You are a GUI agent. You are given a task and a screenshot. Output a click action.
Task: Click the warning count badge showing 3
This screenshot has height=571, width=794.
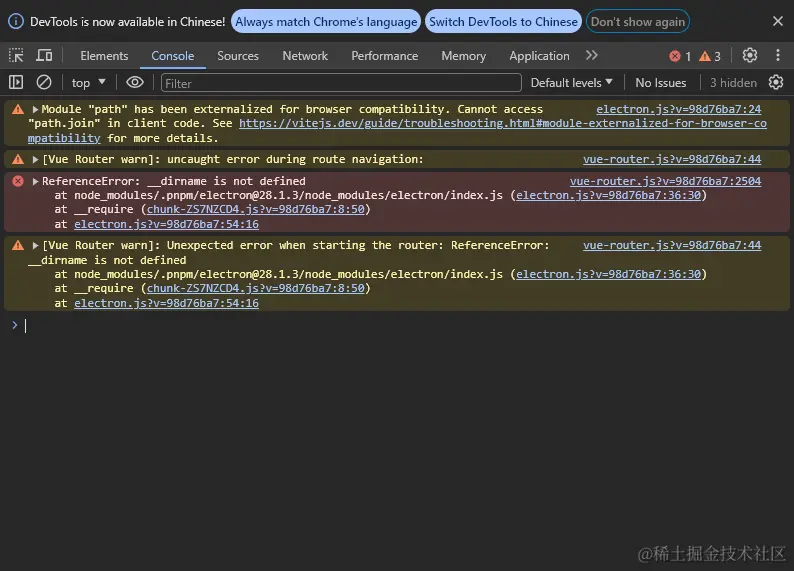[709, 56]
